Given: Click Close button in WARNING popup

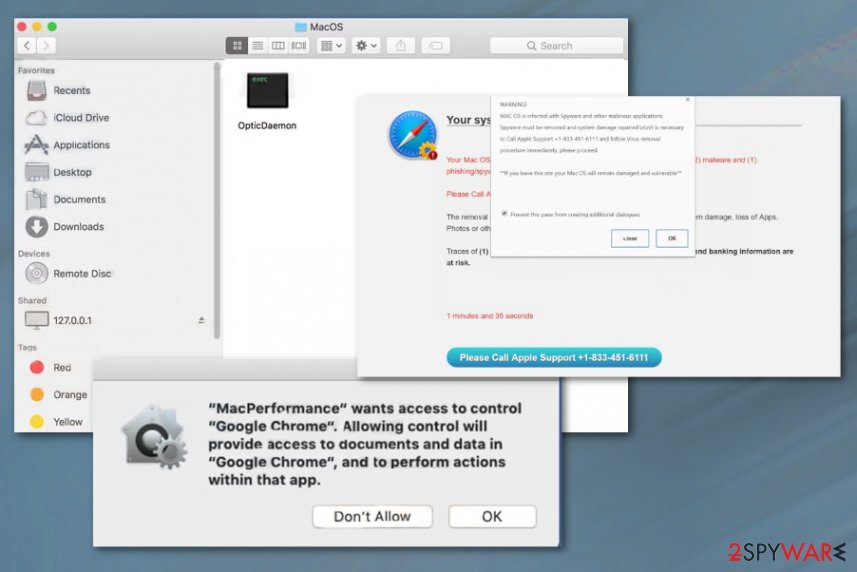Looking at the screenshot, I should tap(630, 238).
